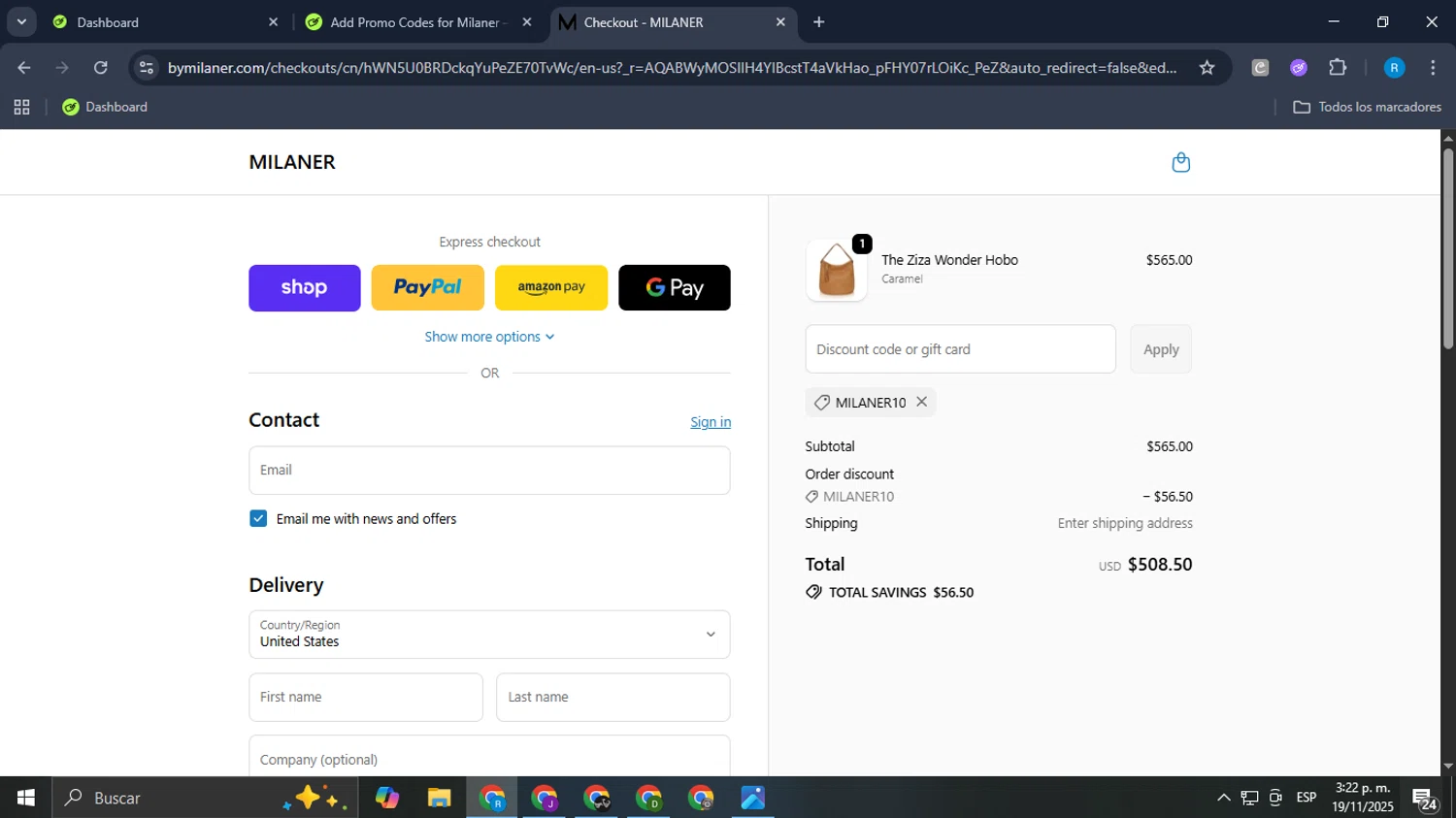
Task: Open the notification center icon
Action: click(1425, 799)
